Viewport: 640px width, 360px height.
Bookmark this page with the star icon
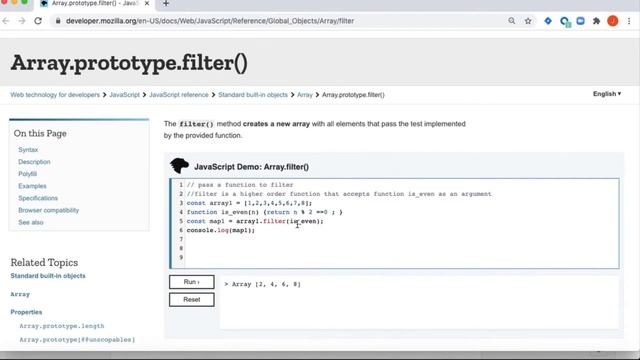coord(528,21)
